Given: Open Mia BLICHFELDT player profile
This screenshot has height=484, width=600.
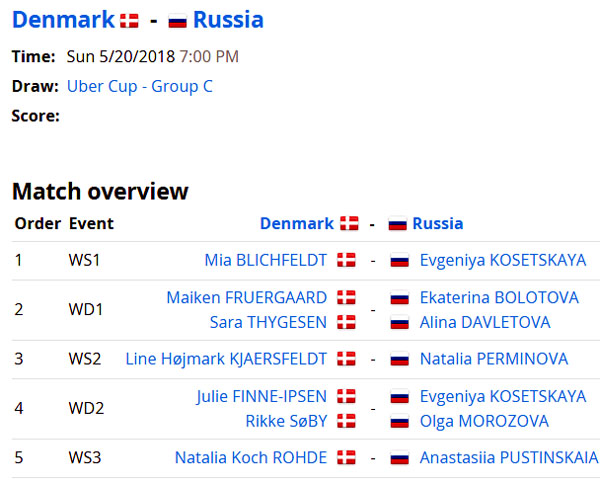Looking at the screenshot, I should (x=266, y=260).
